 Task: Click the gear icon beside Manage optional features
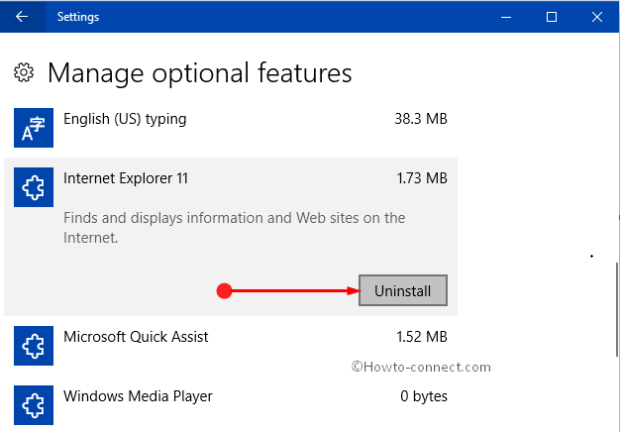coord(24,72)
